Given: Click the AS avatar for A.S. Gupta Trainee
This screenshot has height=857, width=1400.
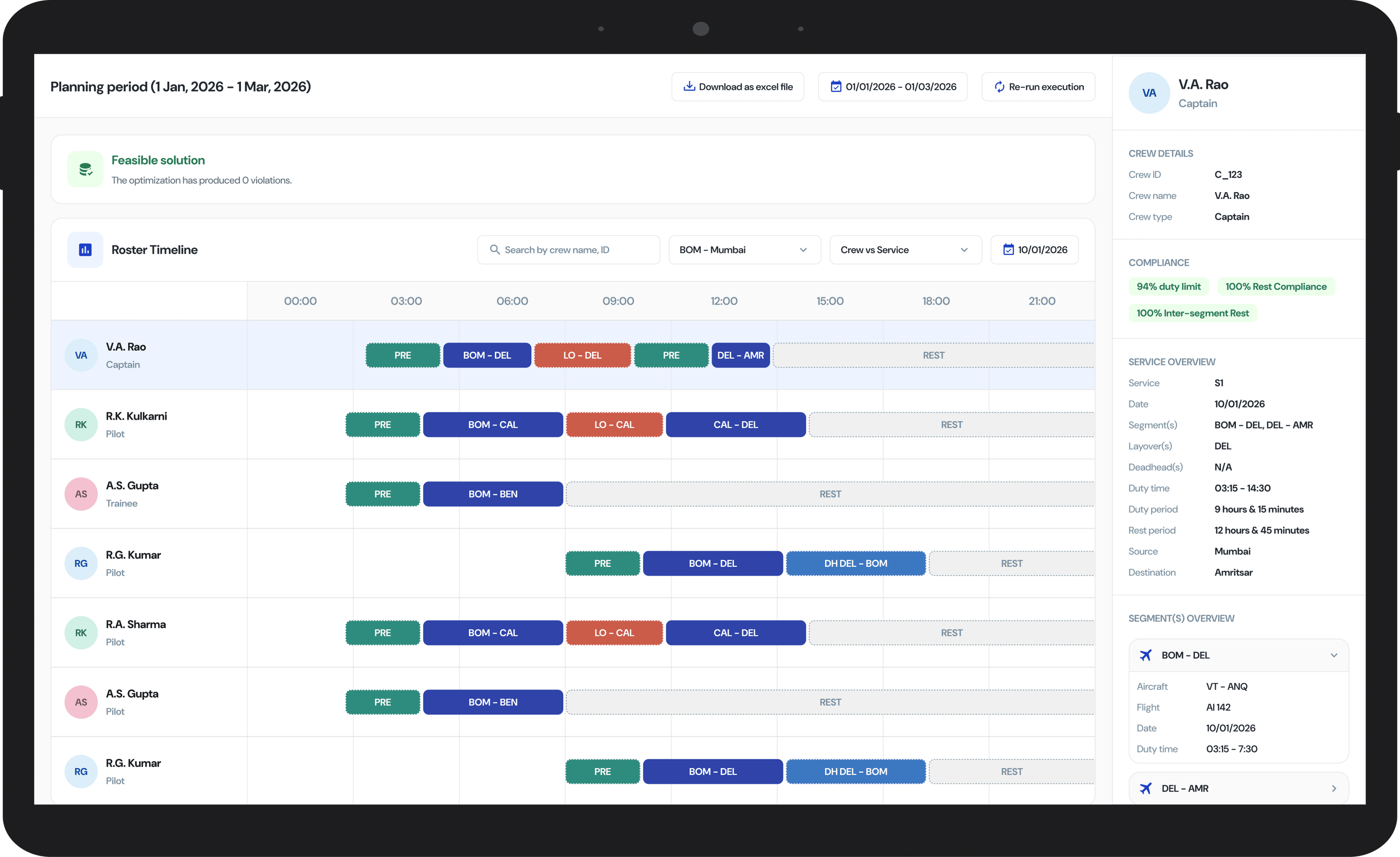Looking at the screenshot, I should tap(81, 494).
